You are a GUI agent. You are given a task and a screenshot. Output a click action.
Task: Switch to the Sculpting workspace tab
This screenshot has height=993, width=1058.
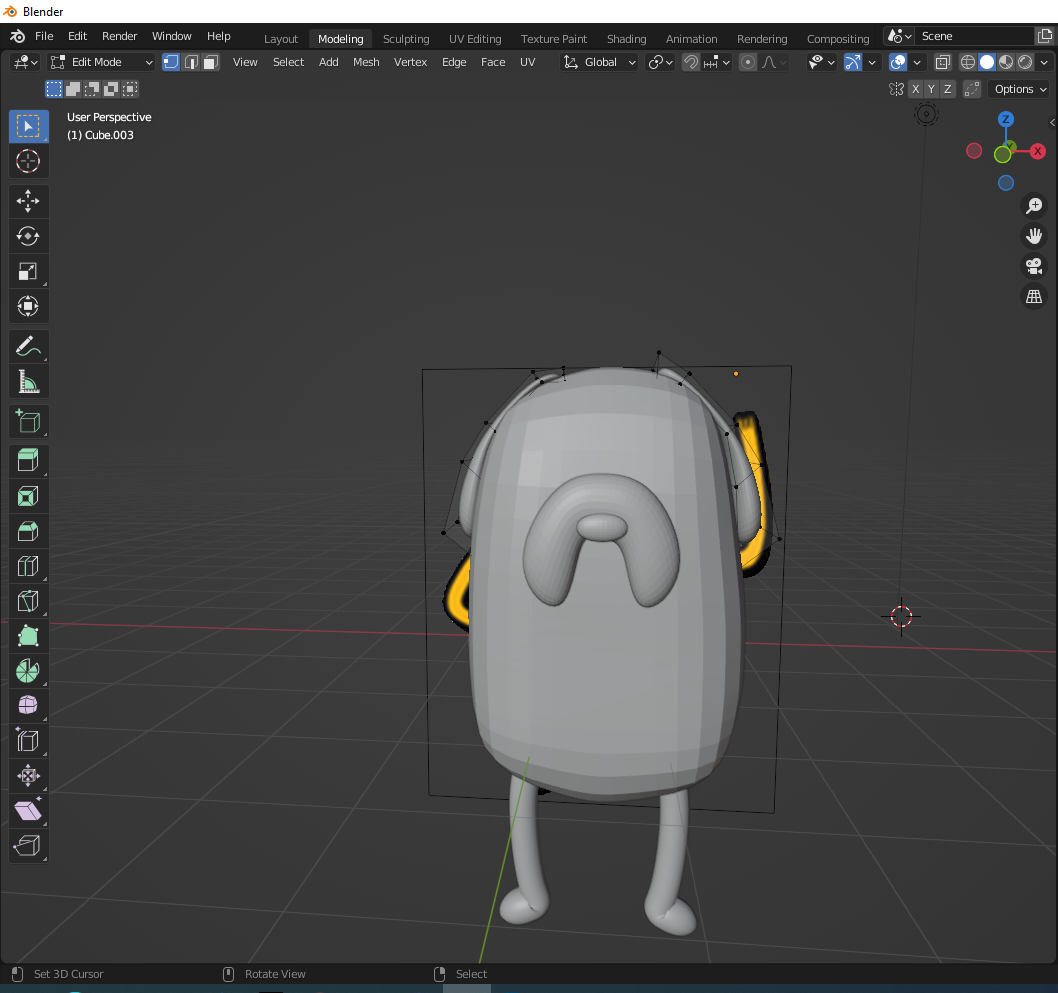coord(406,39)
